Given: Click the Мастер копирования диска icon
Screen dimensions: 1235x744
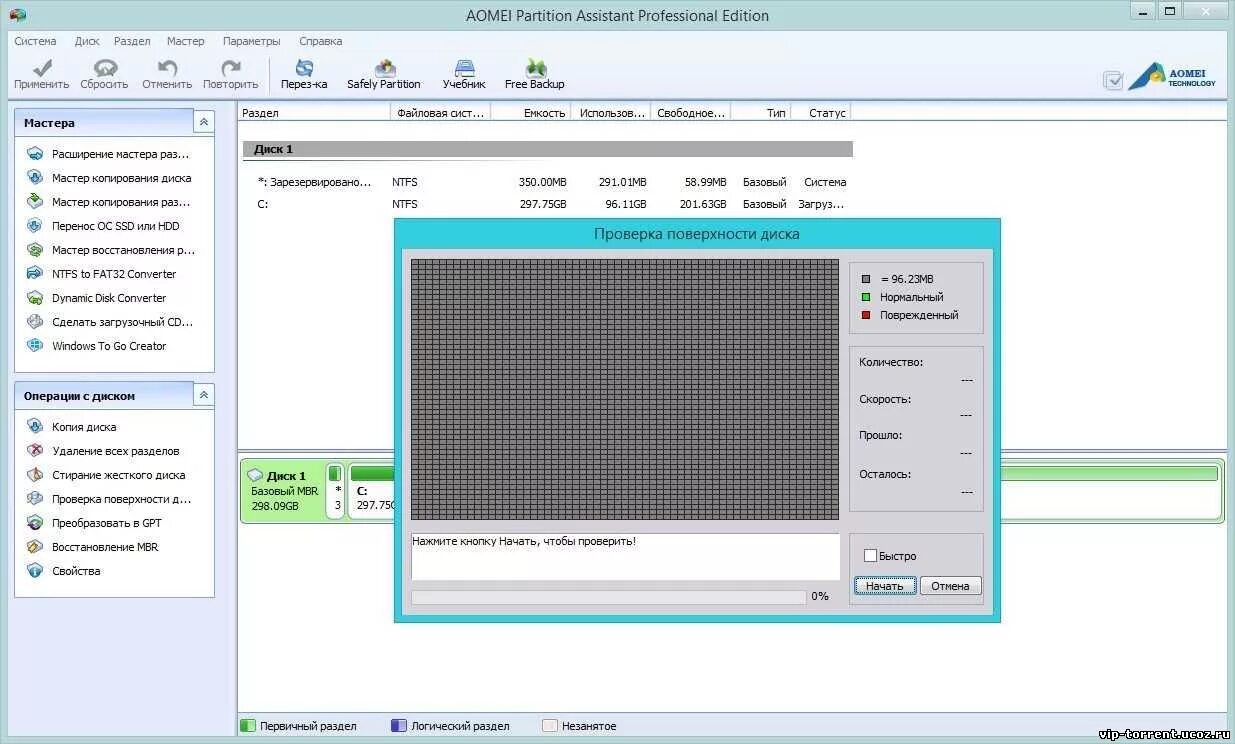Looking at the screenshot, I should 35,178.
